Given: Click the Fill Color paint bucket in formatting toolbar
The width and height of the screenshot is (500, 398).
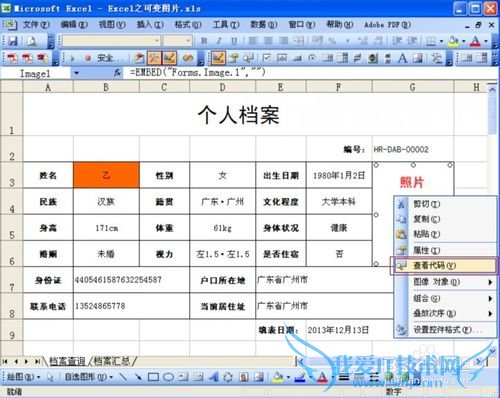Looking at the screenshot, I should pyautogui.click(x=453, y=41).
